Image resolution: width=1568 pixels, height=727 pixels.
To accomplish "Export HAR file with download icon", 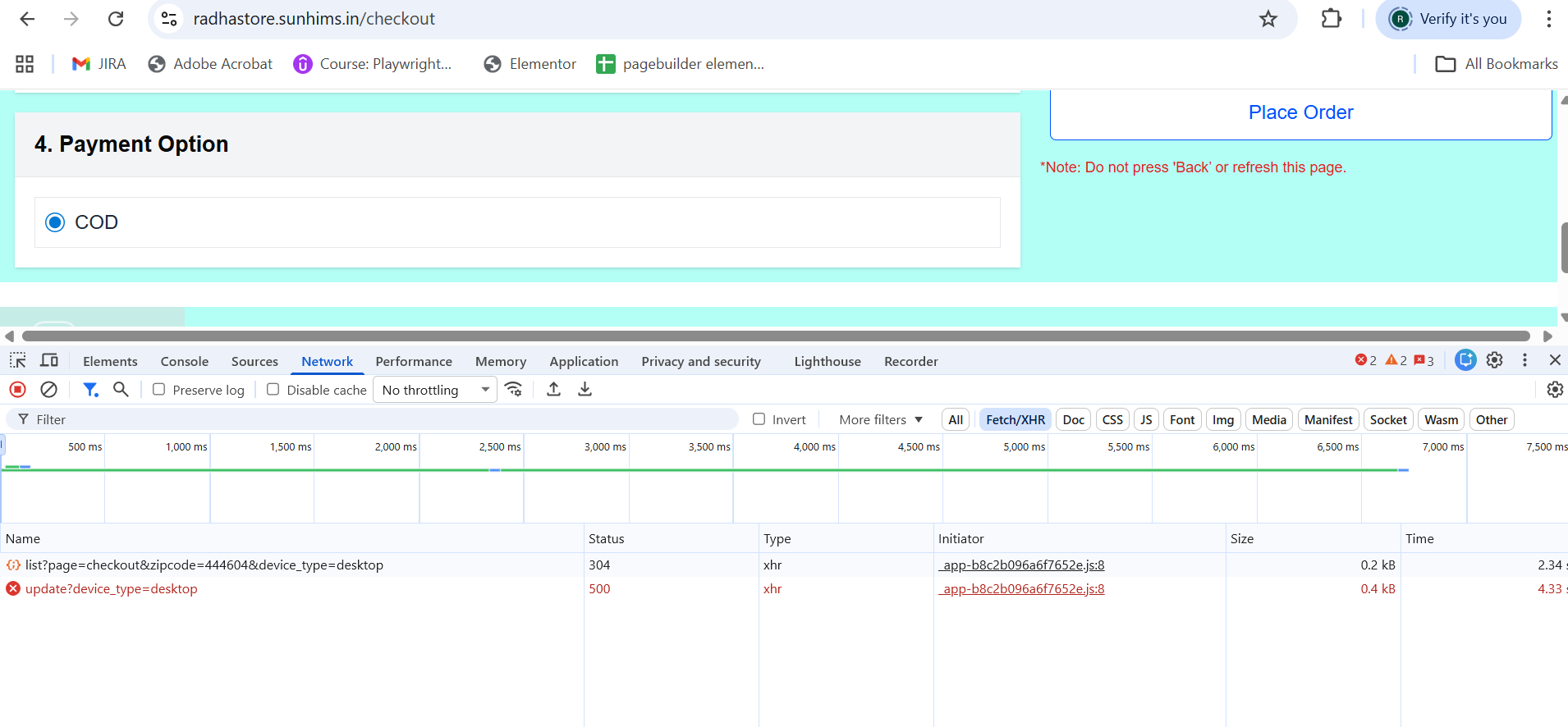I will pyautogui.click(x=585, y=390).
